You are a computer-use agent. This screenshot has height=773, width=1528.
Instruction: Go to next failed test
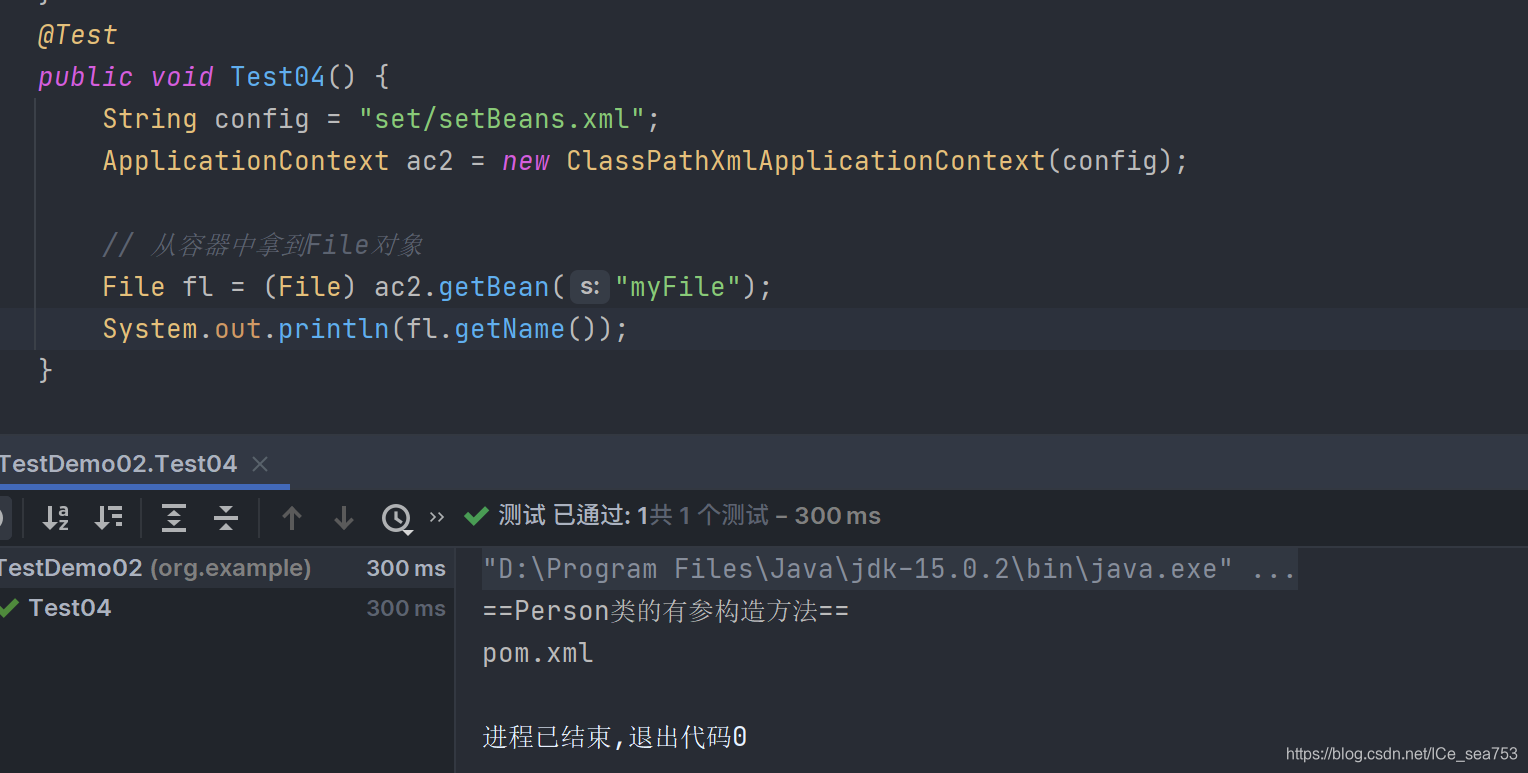[344, 517]
